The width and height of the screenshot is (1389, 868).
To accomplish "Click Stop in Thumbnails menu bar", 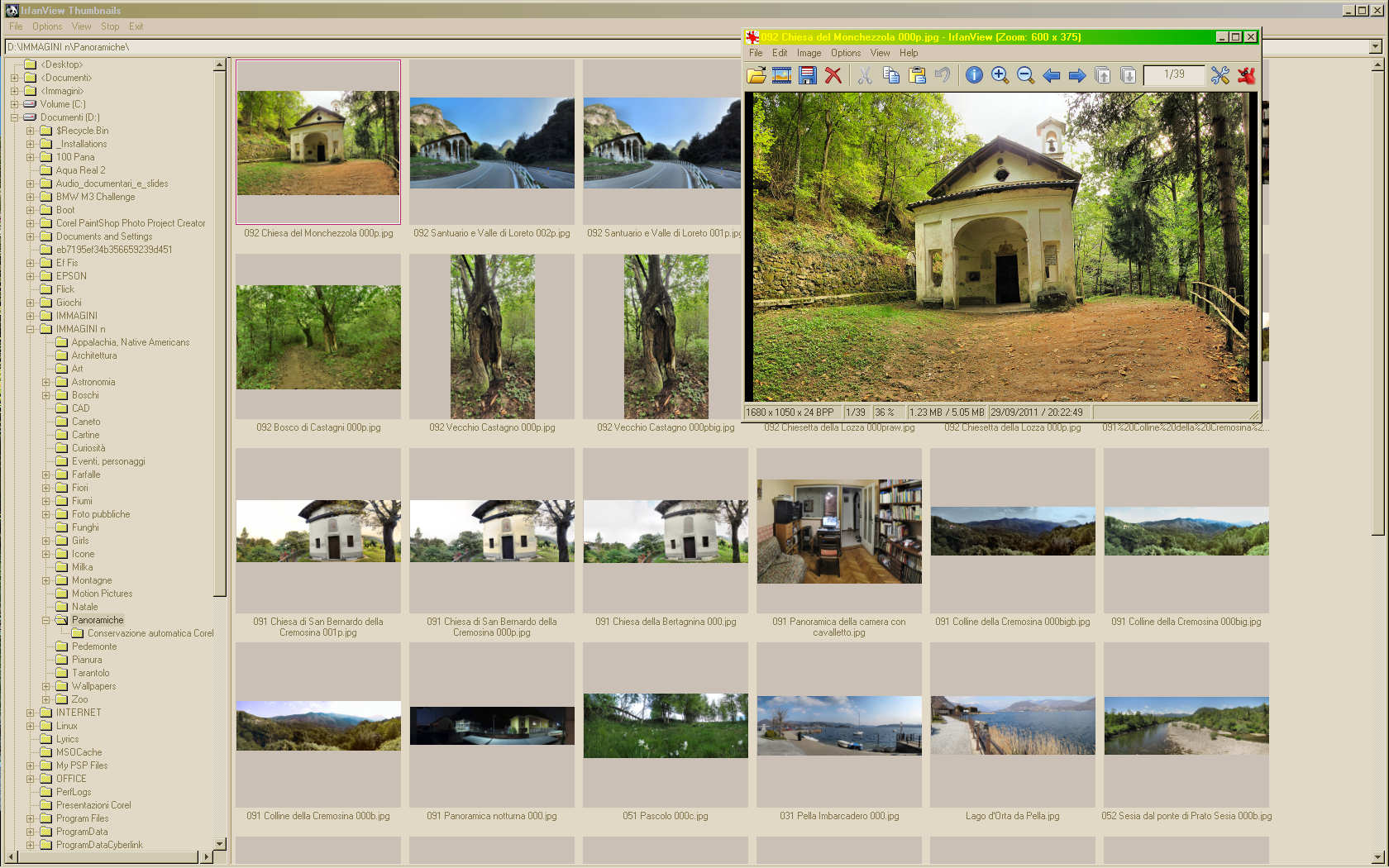I will 110,26.
